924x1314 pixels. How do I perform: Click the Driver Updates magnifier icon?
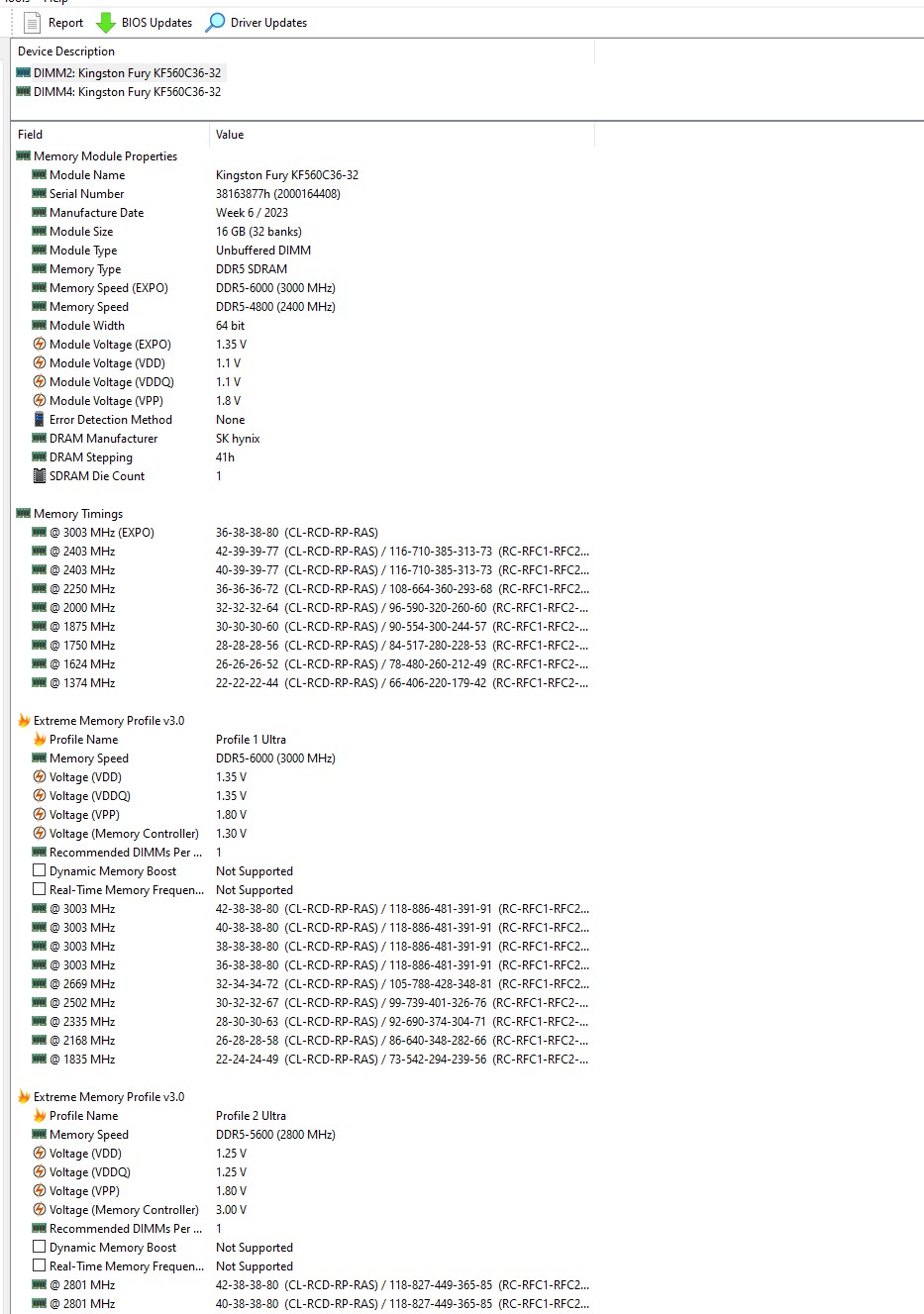(x=215, y=22)
